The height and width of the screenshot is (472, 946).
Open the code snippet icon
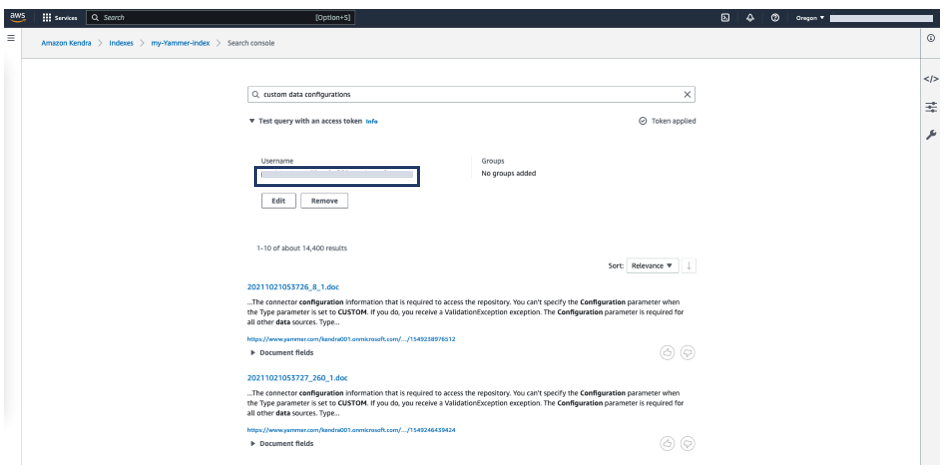click(x=931, y=79)
